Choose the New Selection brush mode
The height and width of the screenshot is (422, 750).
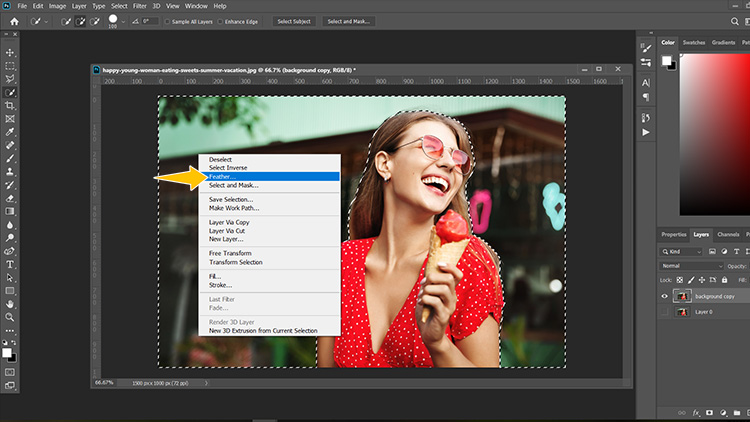pos(66,22)
